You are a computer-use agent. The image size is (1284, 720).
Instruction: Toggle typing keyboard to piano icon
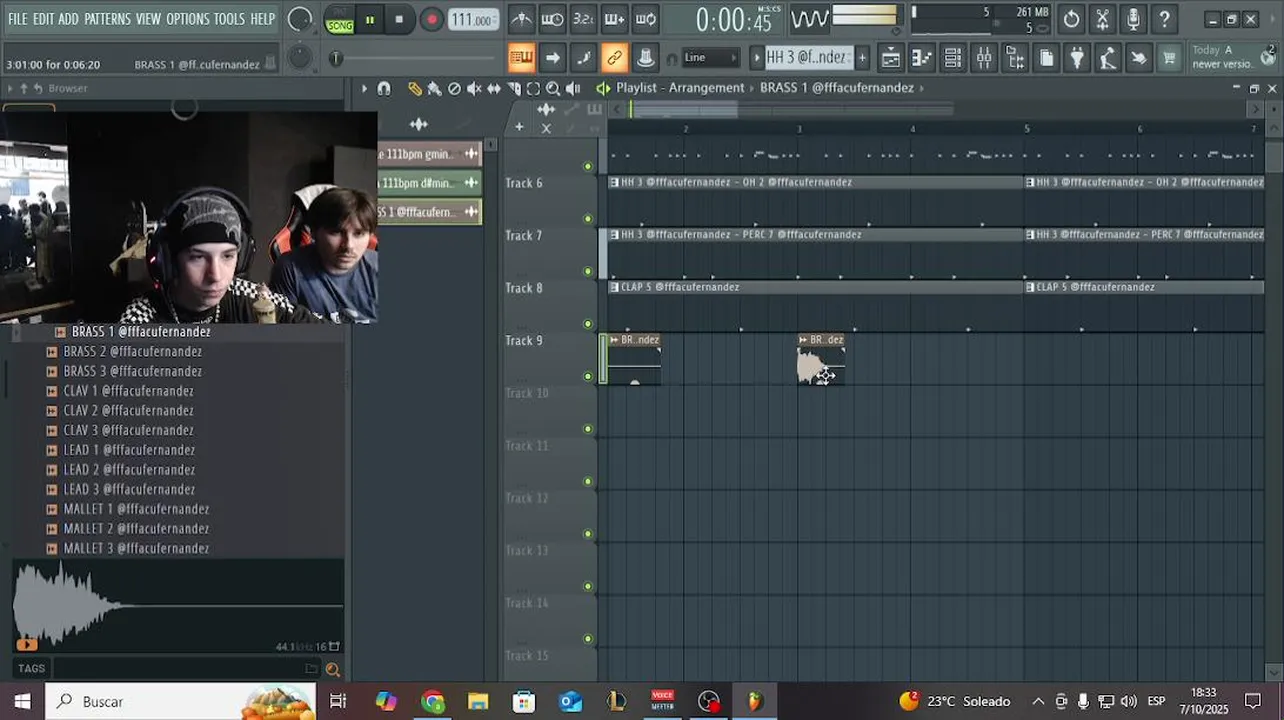coord(521,58)
